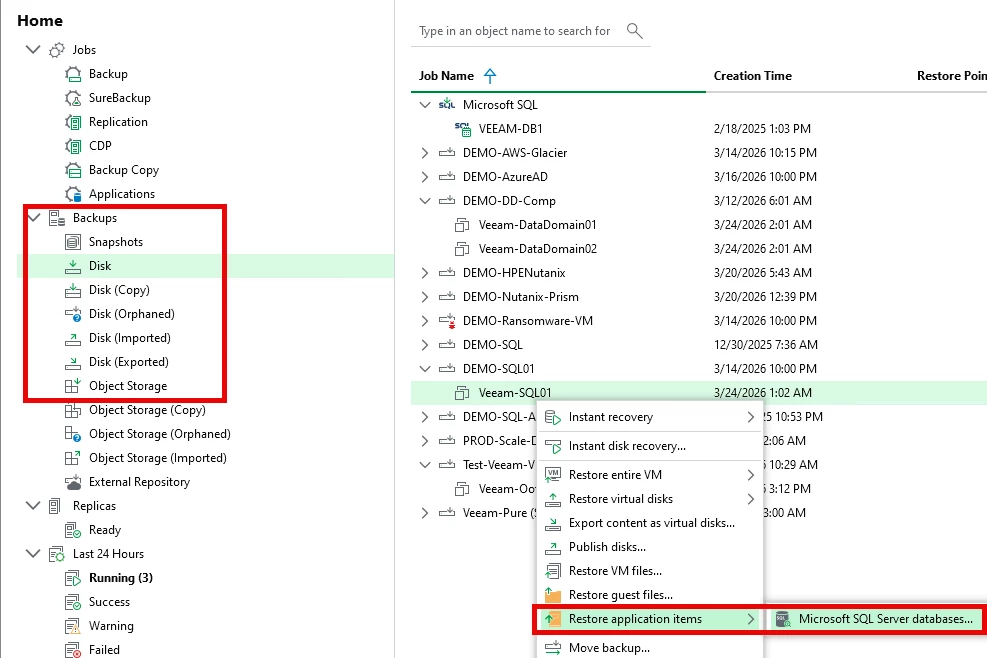Click the Disk (Imported) icon

pos(73,338)
